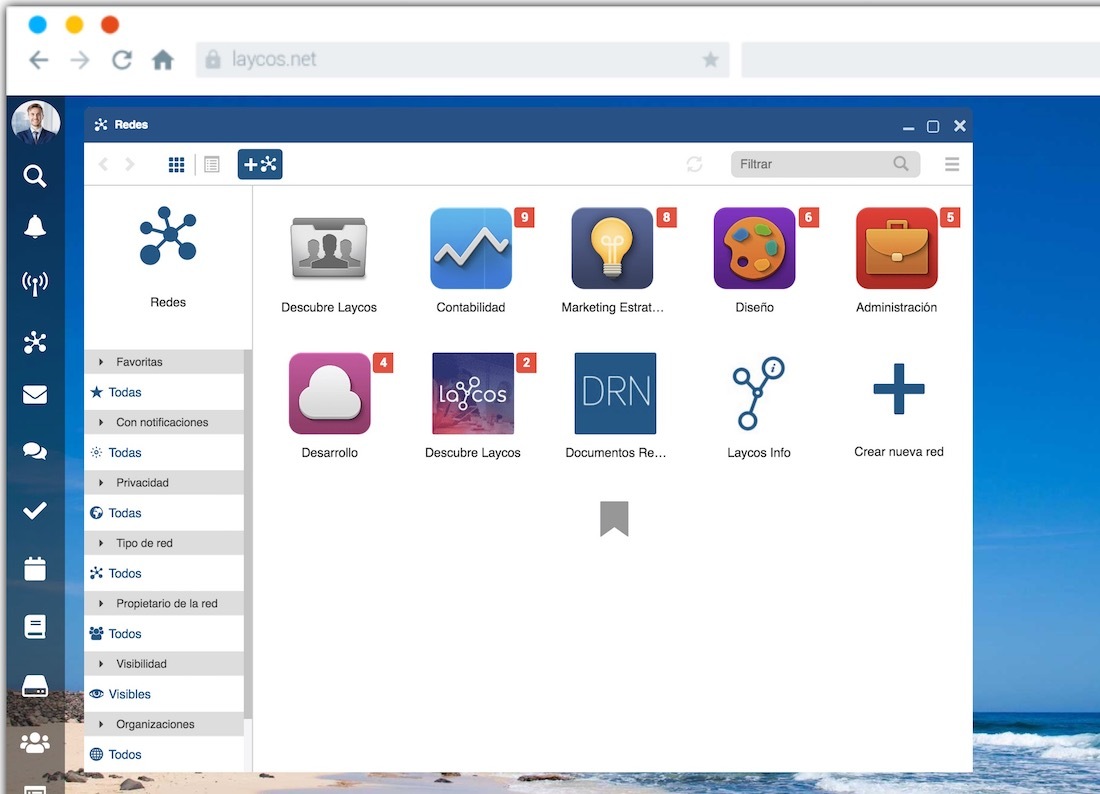Open the calendar icon in sidebar

click(x=35, y=569)
